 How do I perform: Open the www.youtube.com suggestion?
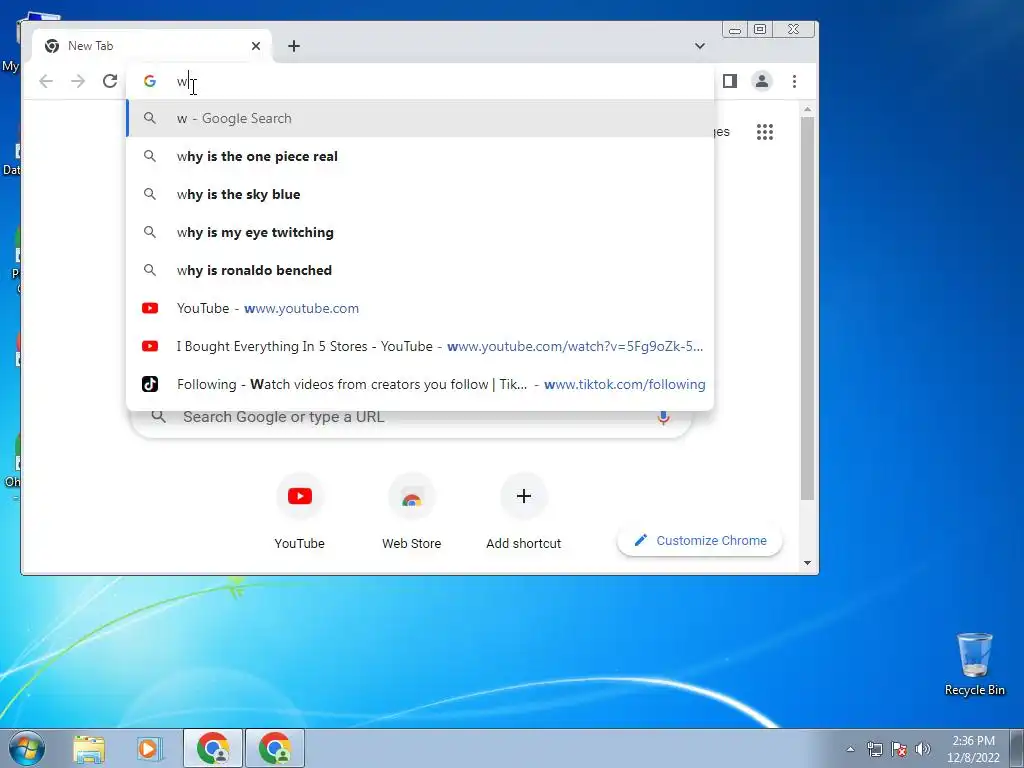point(421,308)
